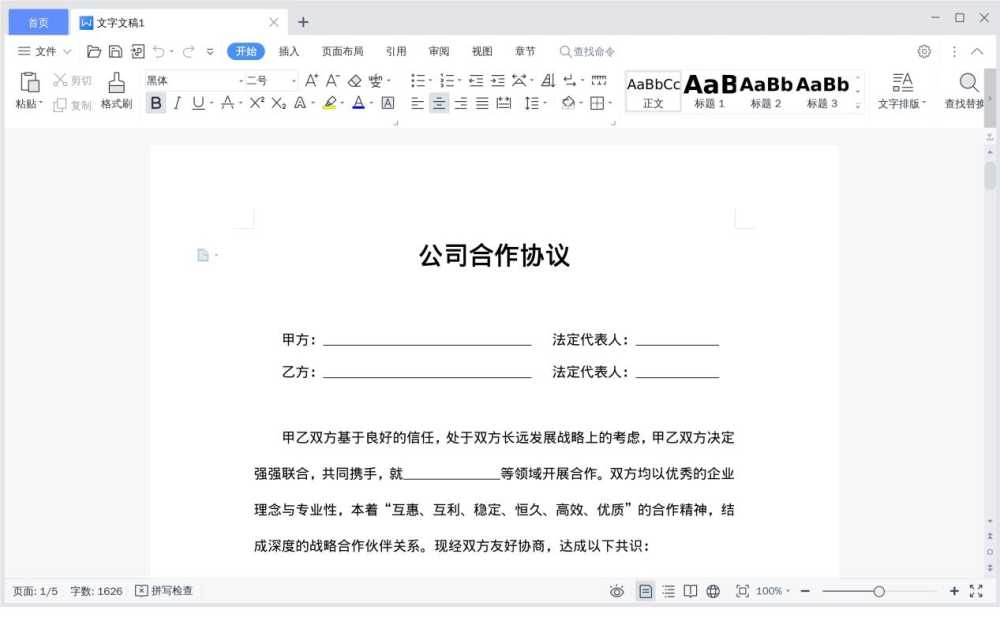
Task: Switch to the 插入 ribbon tab
Action: tap(288, 51)
